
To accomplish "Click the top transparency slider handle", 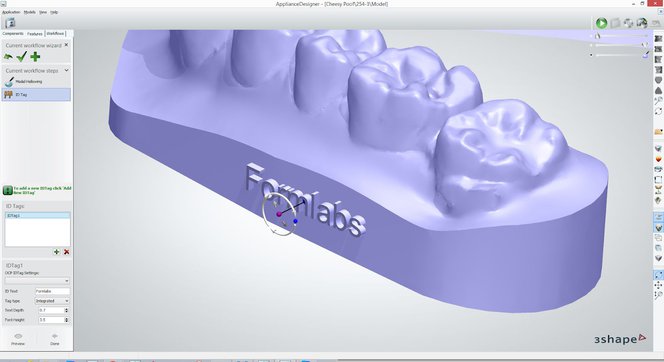I will coord(598,36).
